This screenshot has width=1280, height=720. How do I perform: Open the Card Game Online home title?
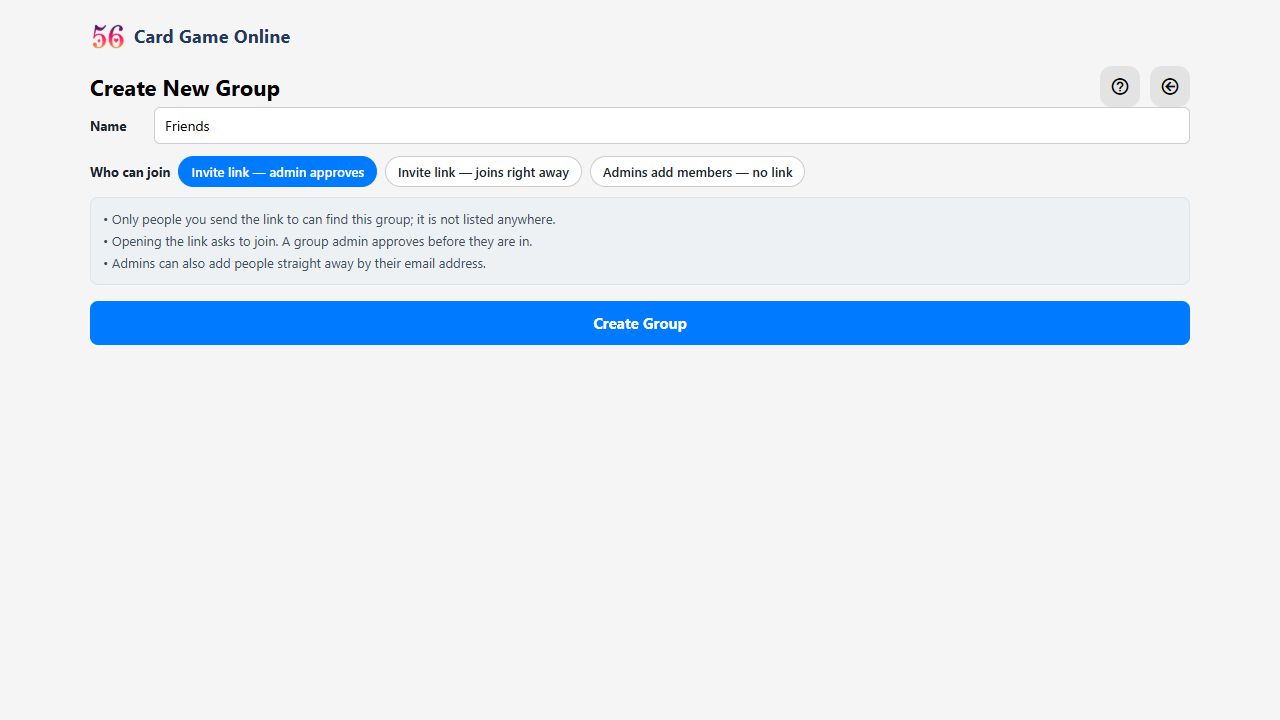(212, 37)
